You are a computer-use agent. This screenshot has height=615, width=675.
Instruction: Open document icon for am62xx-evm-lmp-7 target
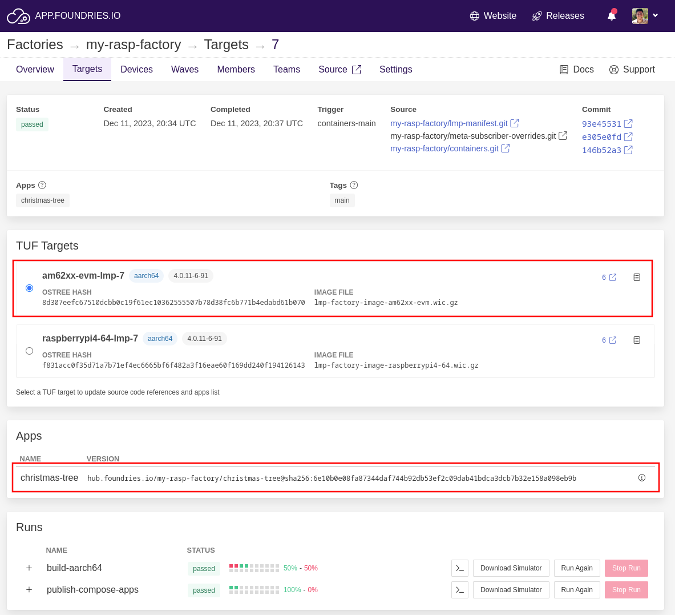click(636, 277)
